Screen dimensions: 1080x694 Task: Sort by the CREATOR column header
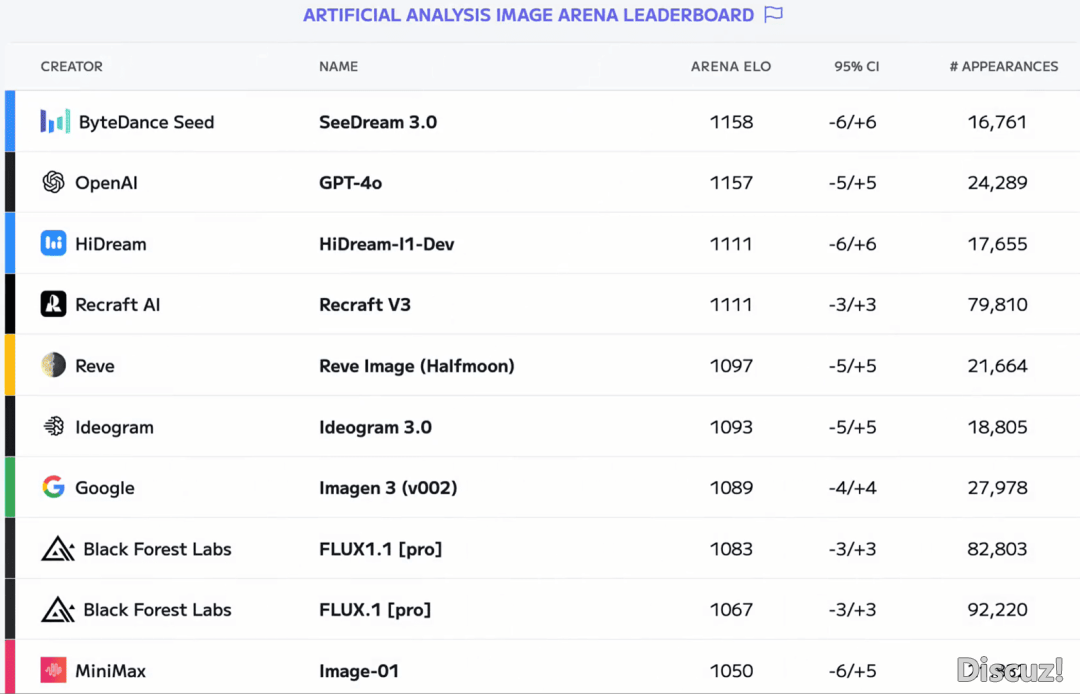72,67
